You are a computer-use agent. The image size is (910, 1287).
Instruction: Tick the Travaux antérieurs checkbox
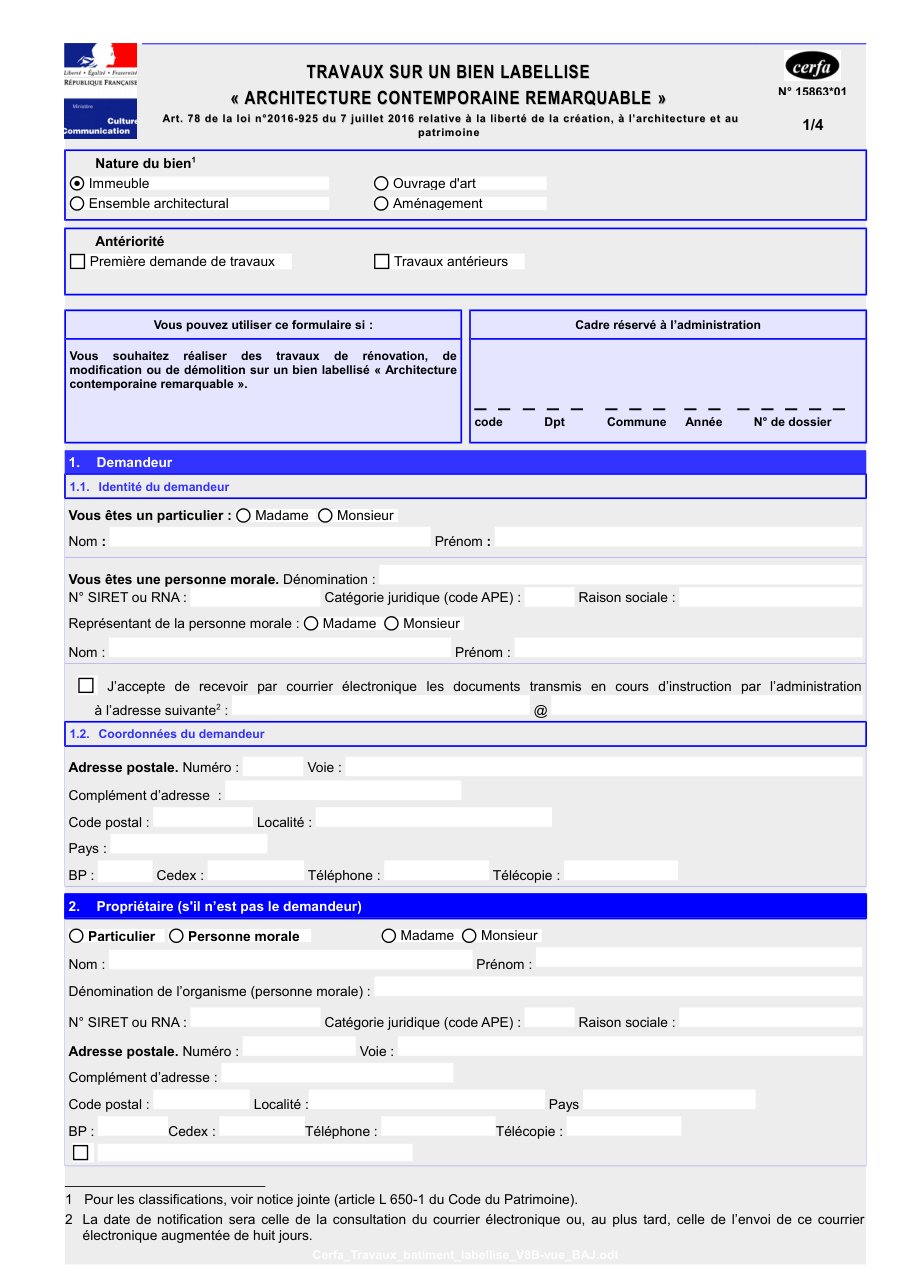381,261
